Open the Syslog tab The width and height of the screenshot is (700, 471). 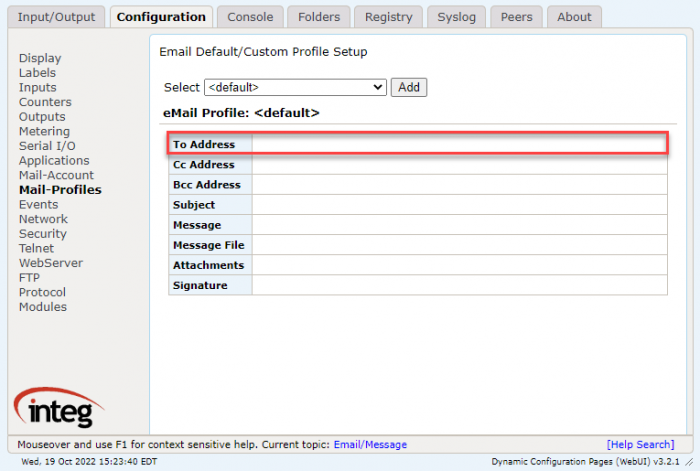tap(456, 17)
